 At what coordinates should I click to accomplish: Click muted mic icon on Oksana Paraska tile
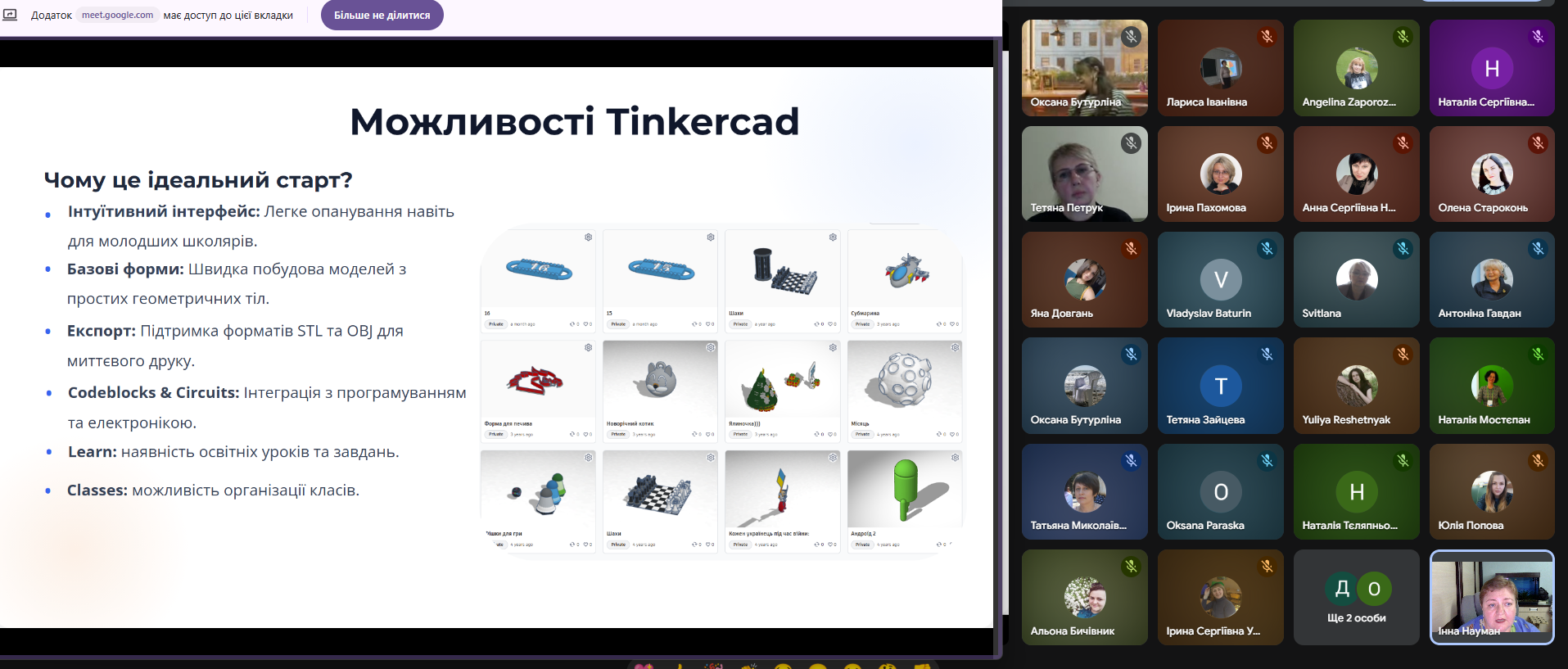[1267, 461]
